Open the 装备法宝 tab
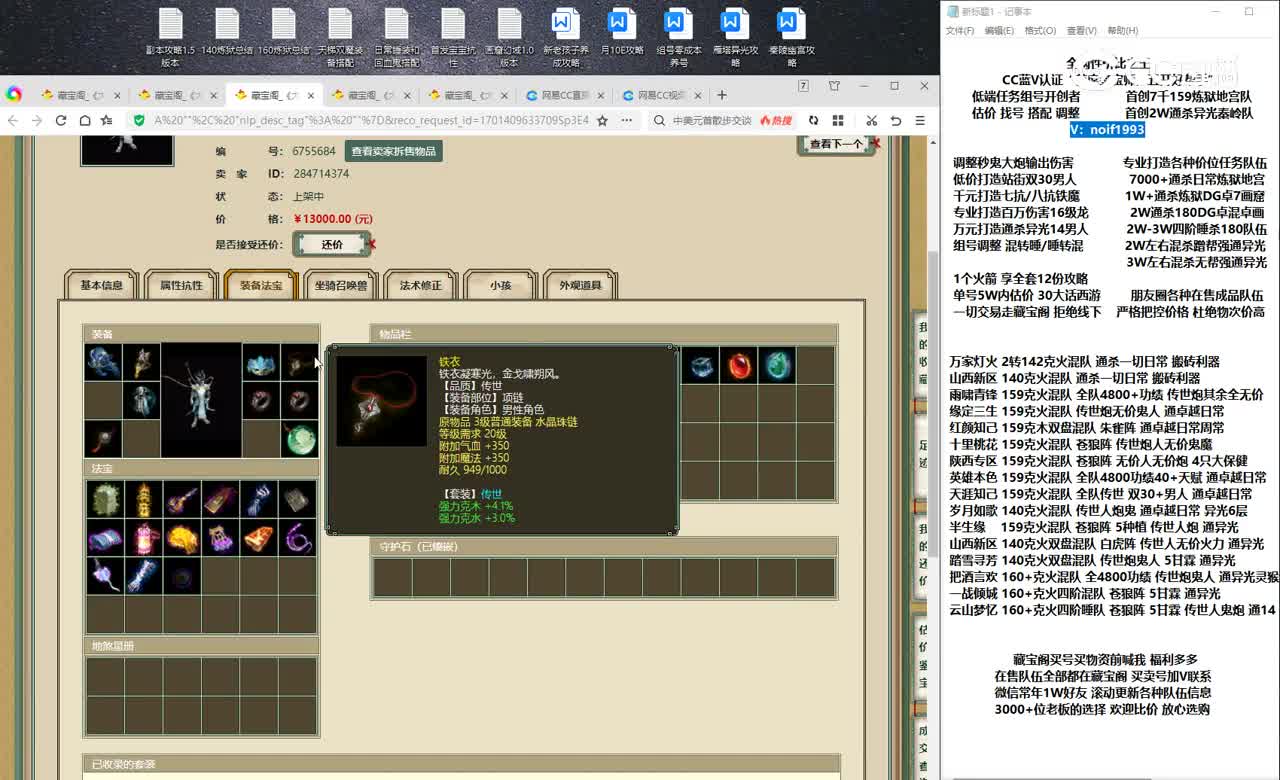Screen dimensions: 1280x780 tap(261, 285)
